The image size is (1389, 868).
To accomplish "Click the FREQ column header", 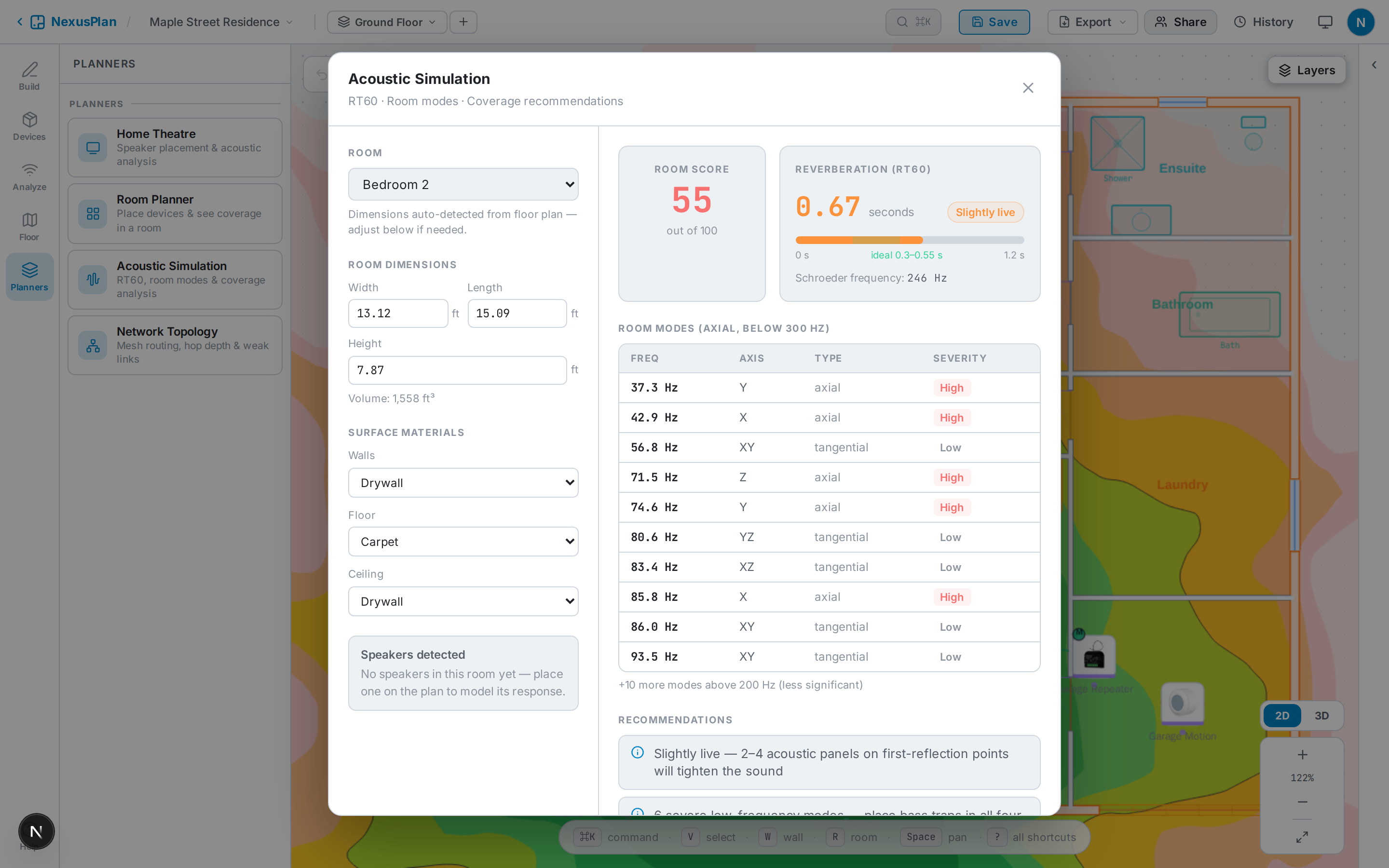I will tap(644, 358).
